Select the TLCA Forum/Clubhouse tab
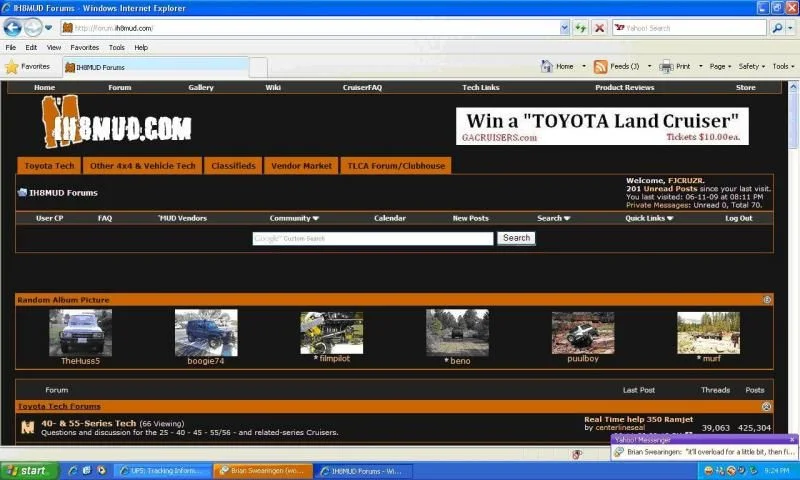Image resolution: width=800 pixels, height=480 pixels. [x=396, y=166]
